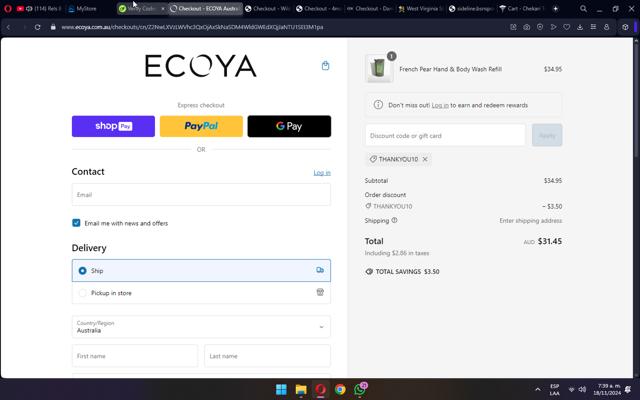The height and width of the screenshot is (400, 640).
Task: Click the browser address bar URL
Action: click(192, 27)
